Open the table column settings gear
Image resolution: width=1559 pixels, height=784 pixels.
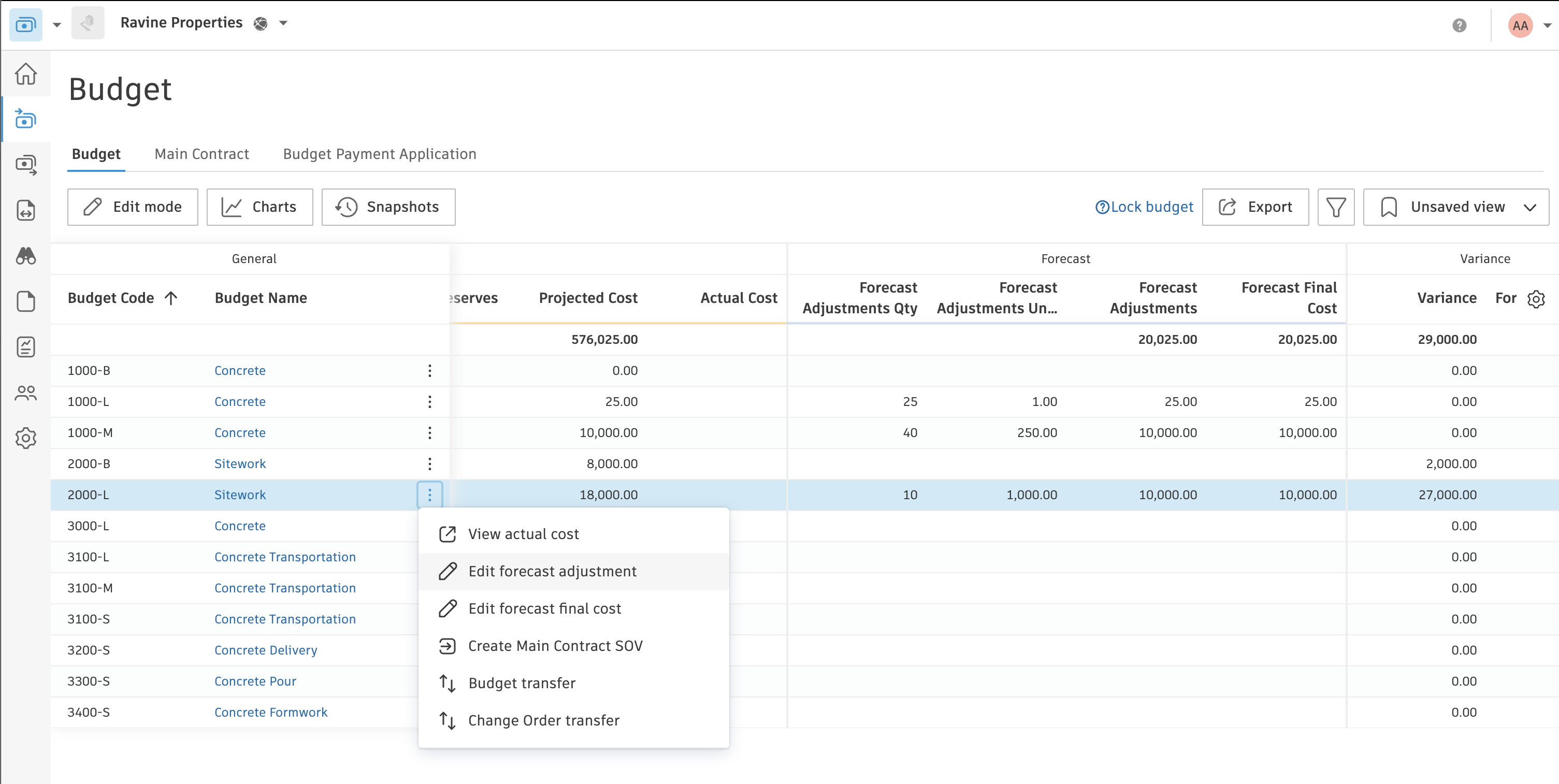click(x=1535, y=298)
